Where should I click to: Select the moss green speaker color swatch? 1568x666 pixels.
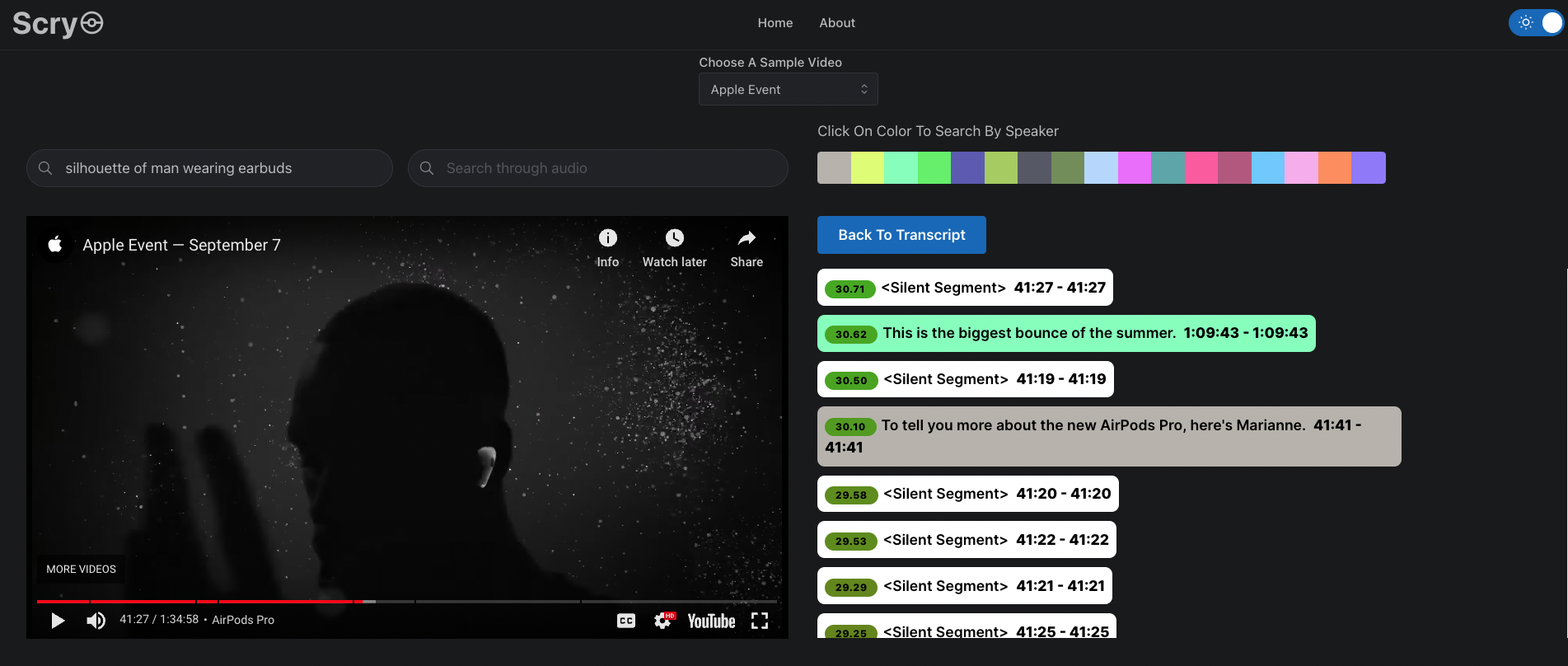click(x=1068, y=167)
